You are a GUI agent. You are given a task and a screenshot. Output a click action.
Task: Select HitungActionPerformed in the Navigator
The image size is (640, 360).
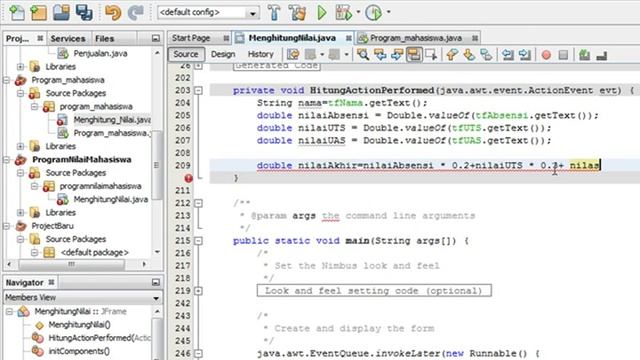[x=100, y=338]
